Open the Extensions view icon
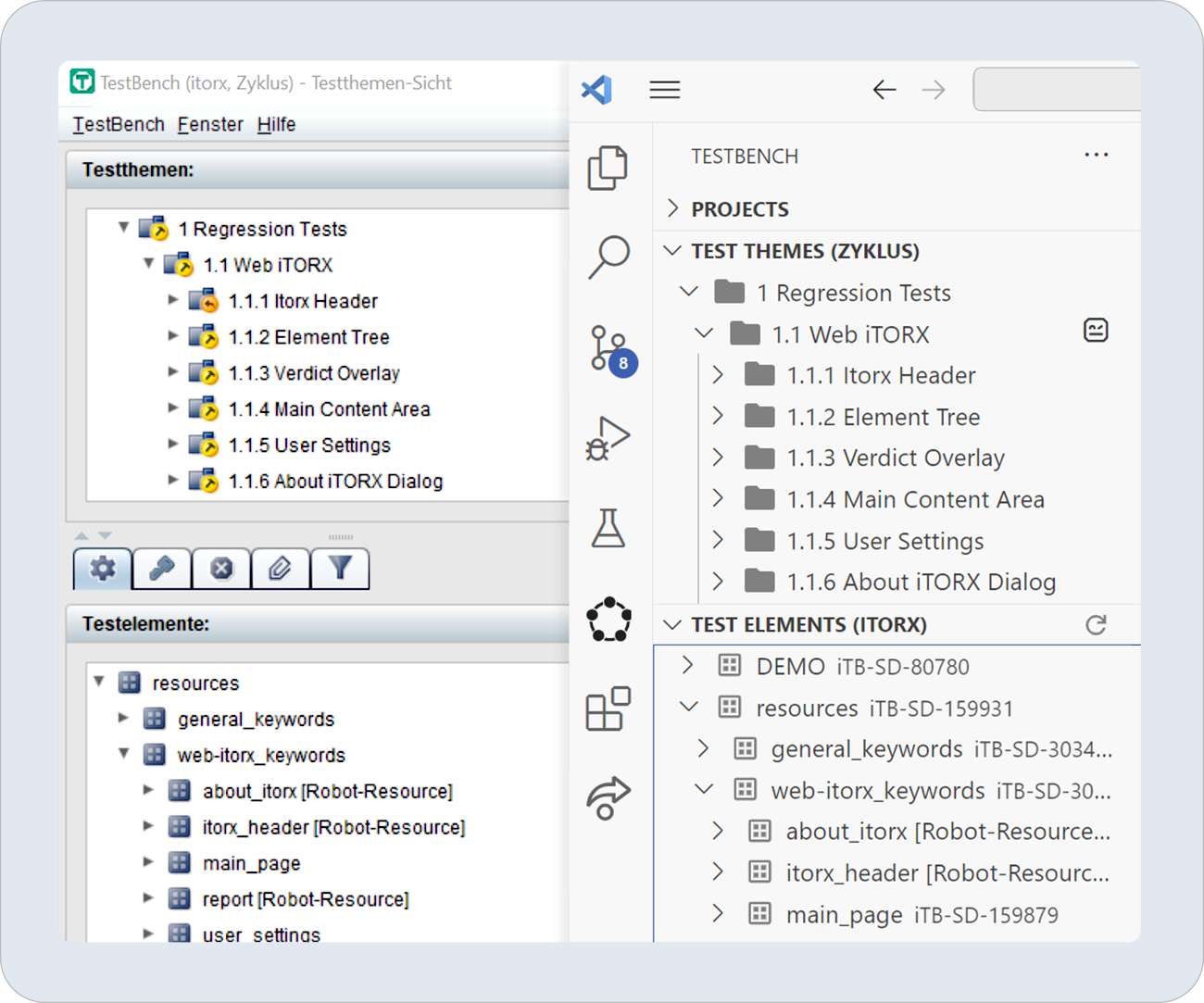The height and width of the screenshot is (1003, 1204). pyautogui.click(x=608, y=708)
